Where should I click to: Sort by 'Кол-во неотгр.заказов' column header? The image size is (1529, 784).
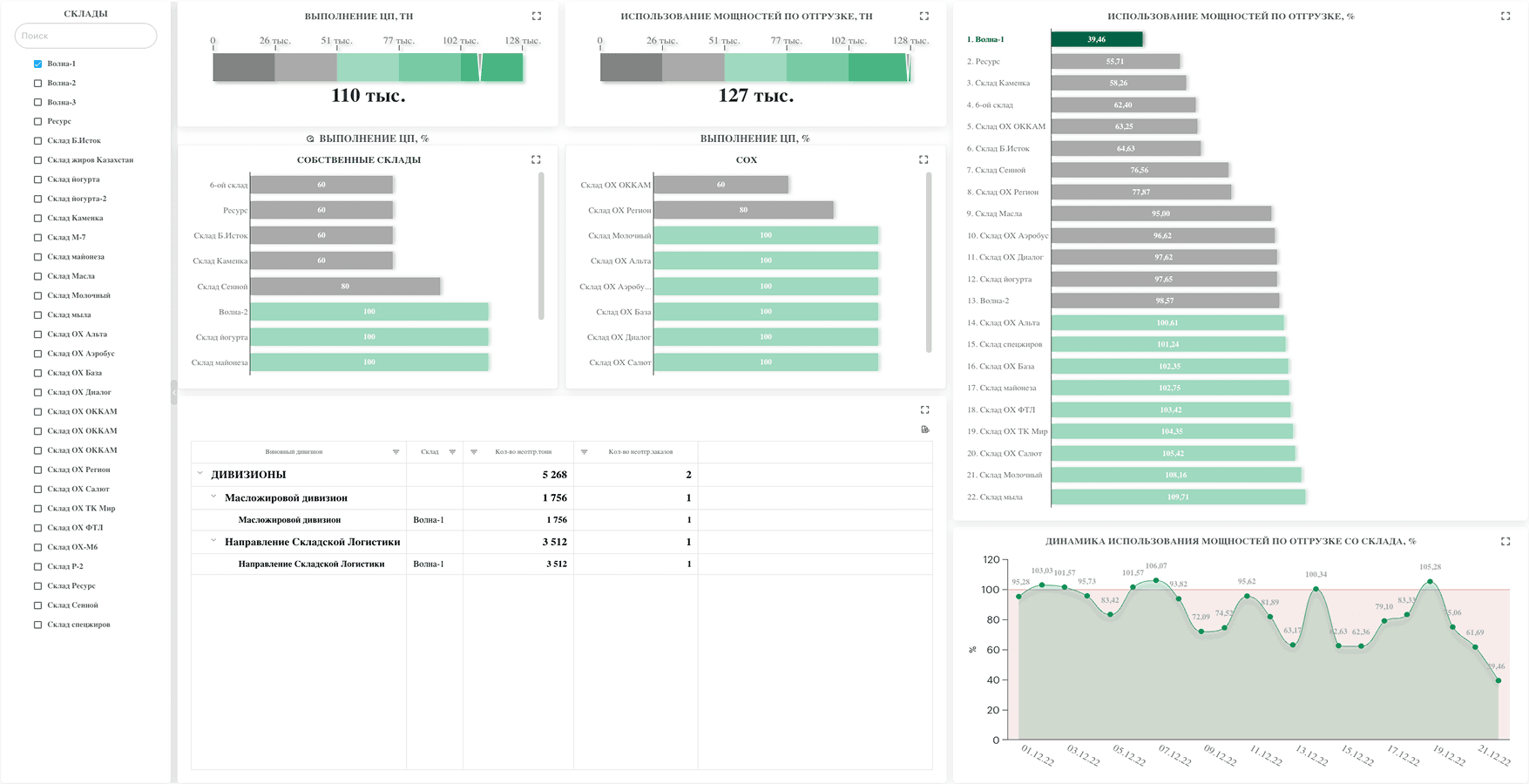[x=640, y=452]
